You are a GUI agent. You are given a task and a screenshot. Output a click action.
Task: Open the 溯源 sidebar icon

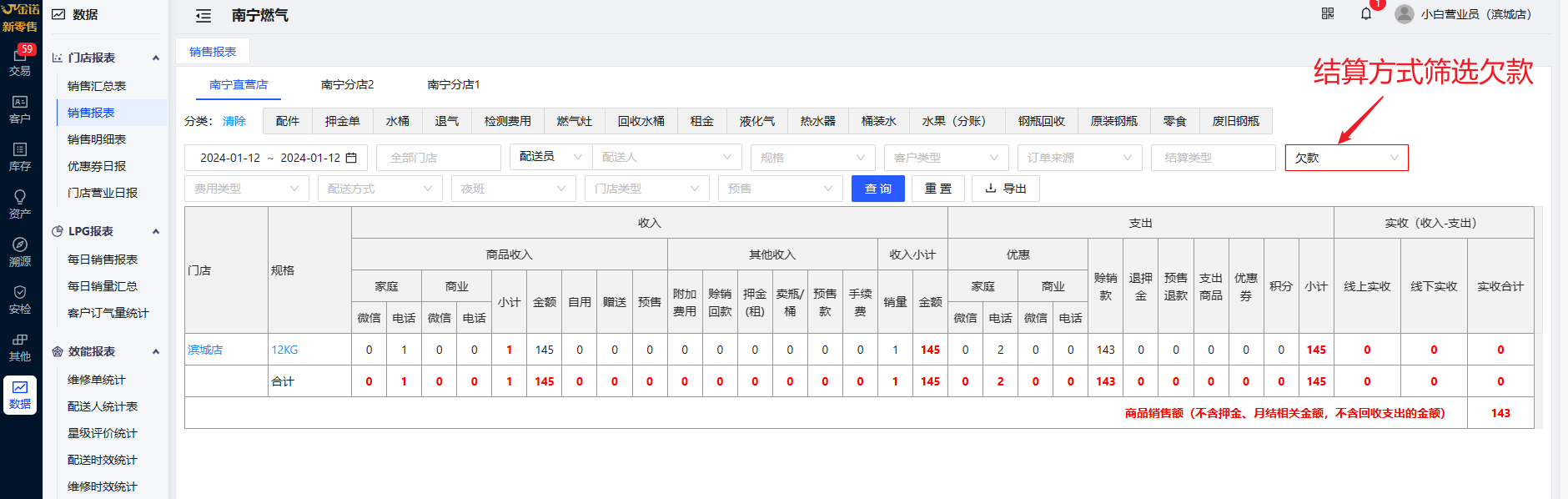pos(20,252)
